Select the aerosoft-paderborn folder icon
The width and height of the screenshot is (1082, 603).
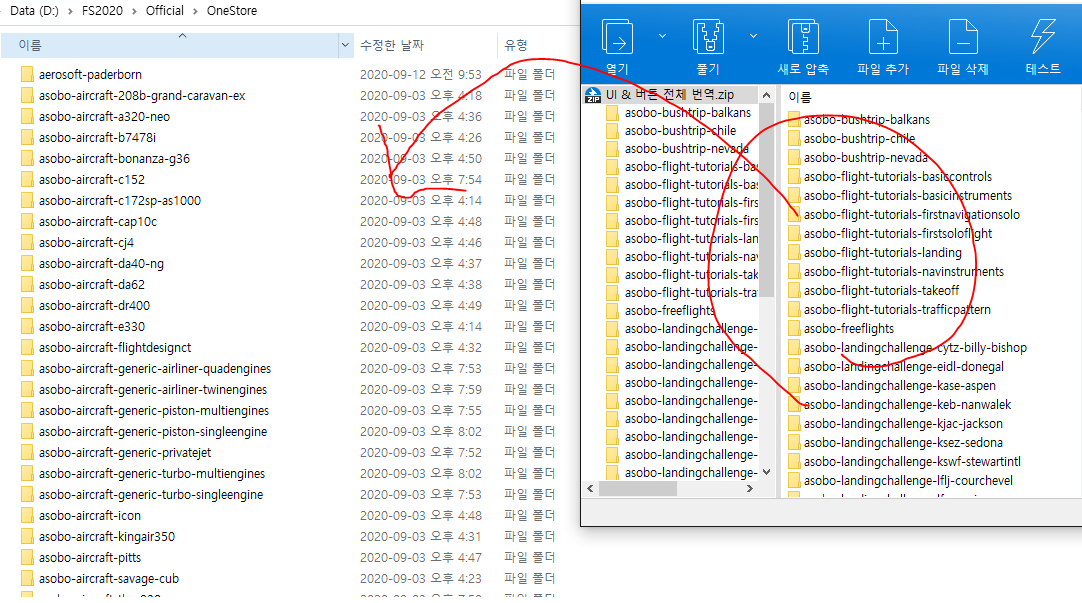(27, 75)
